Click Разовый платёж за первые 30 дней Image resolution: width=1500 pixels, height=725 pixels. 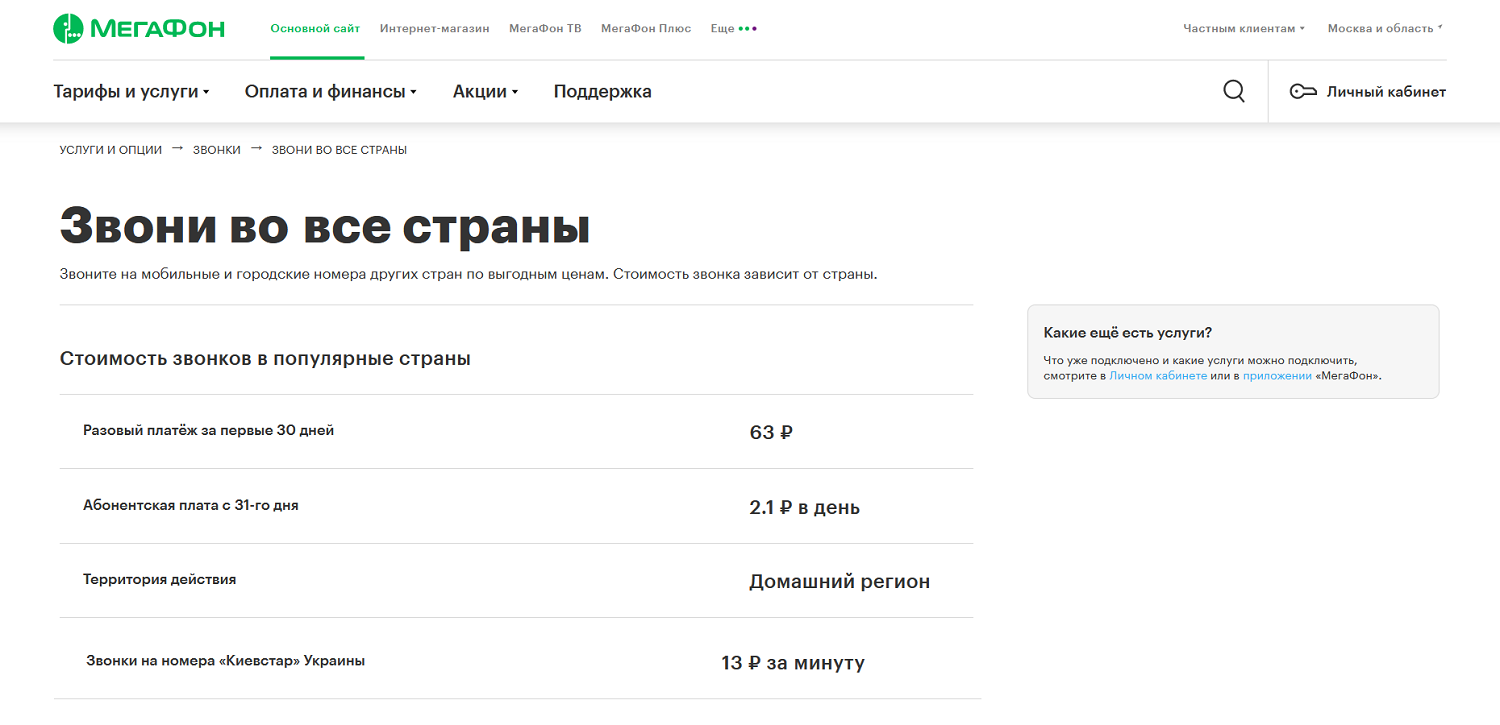coord(208,431)
